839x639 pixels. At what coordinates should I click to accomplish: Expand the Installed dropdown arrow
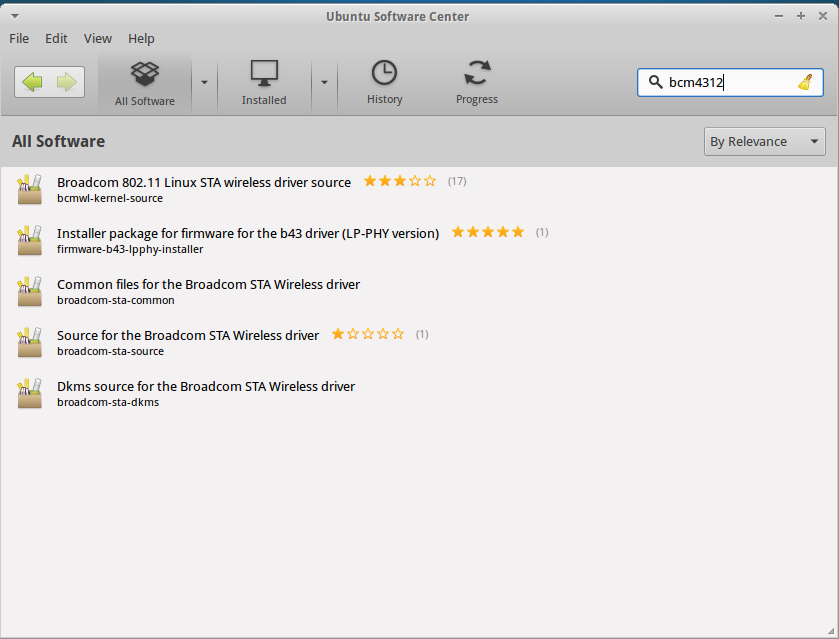pos(324,82)
